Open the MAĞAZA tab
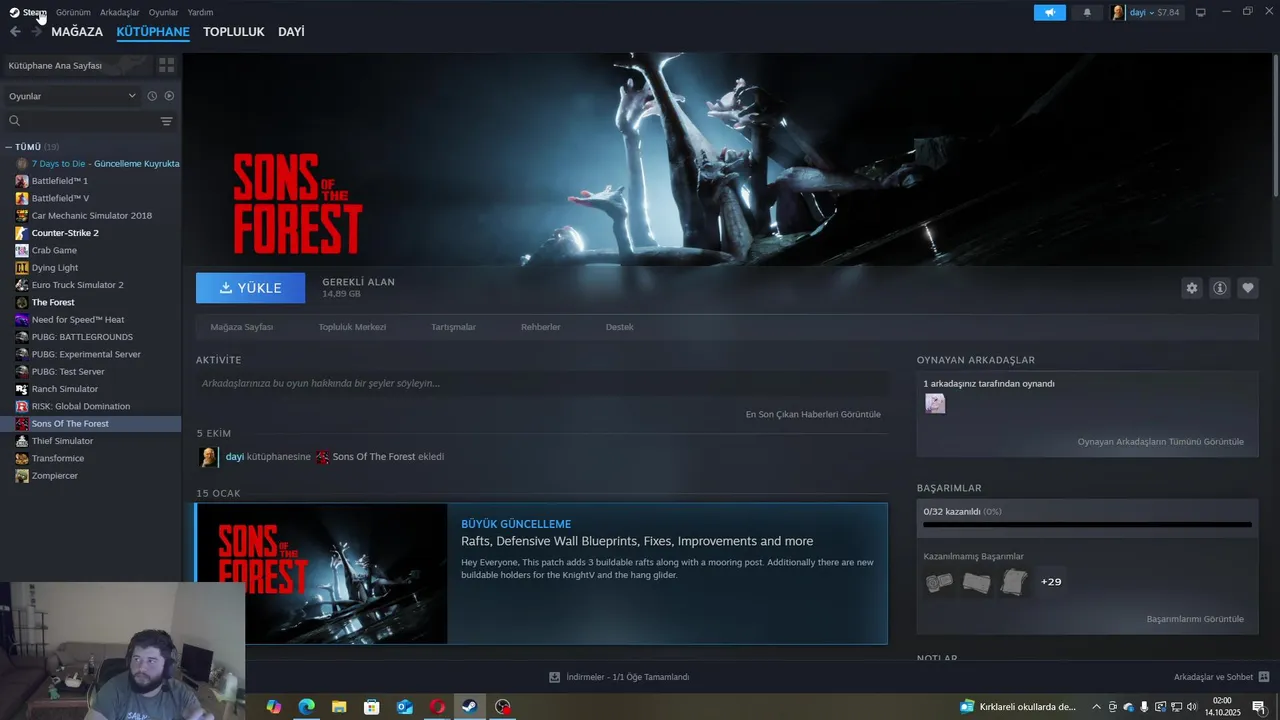Viewport: 1280px width, 720px height. [77, 32]
